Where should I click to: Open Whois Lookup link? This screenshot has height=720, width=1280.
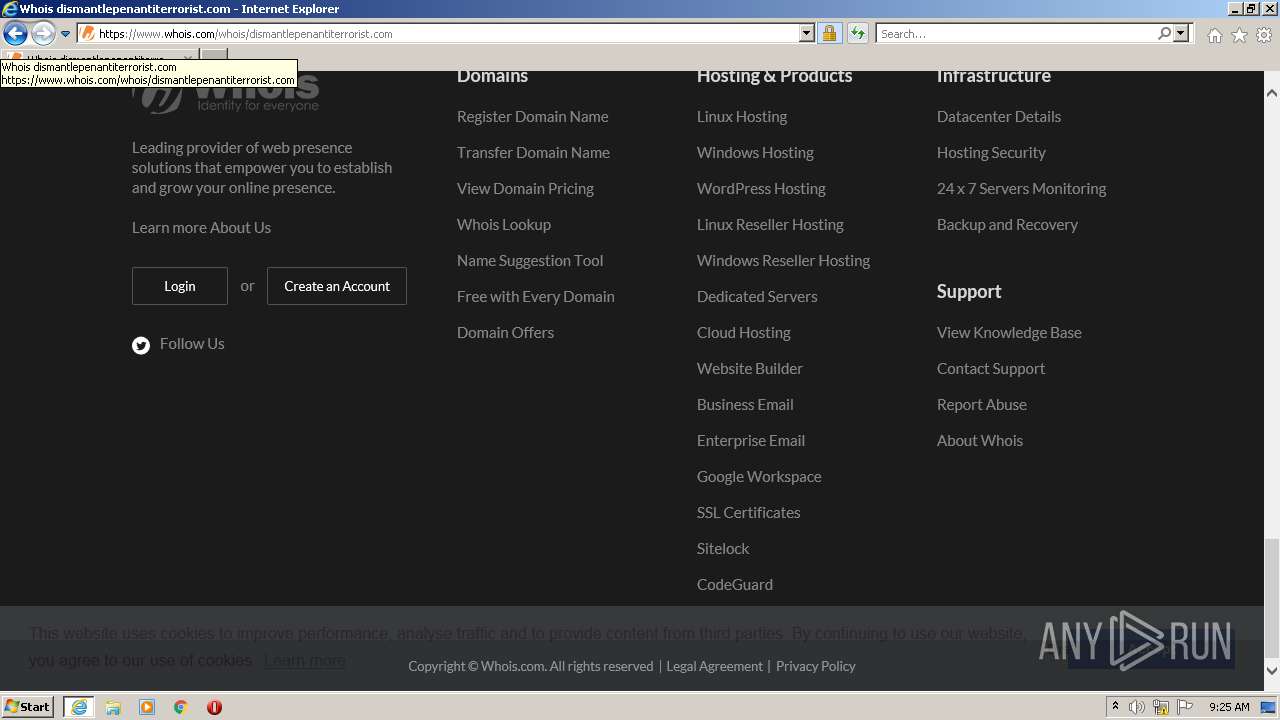tap(504, 225)
